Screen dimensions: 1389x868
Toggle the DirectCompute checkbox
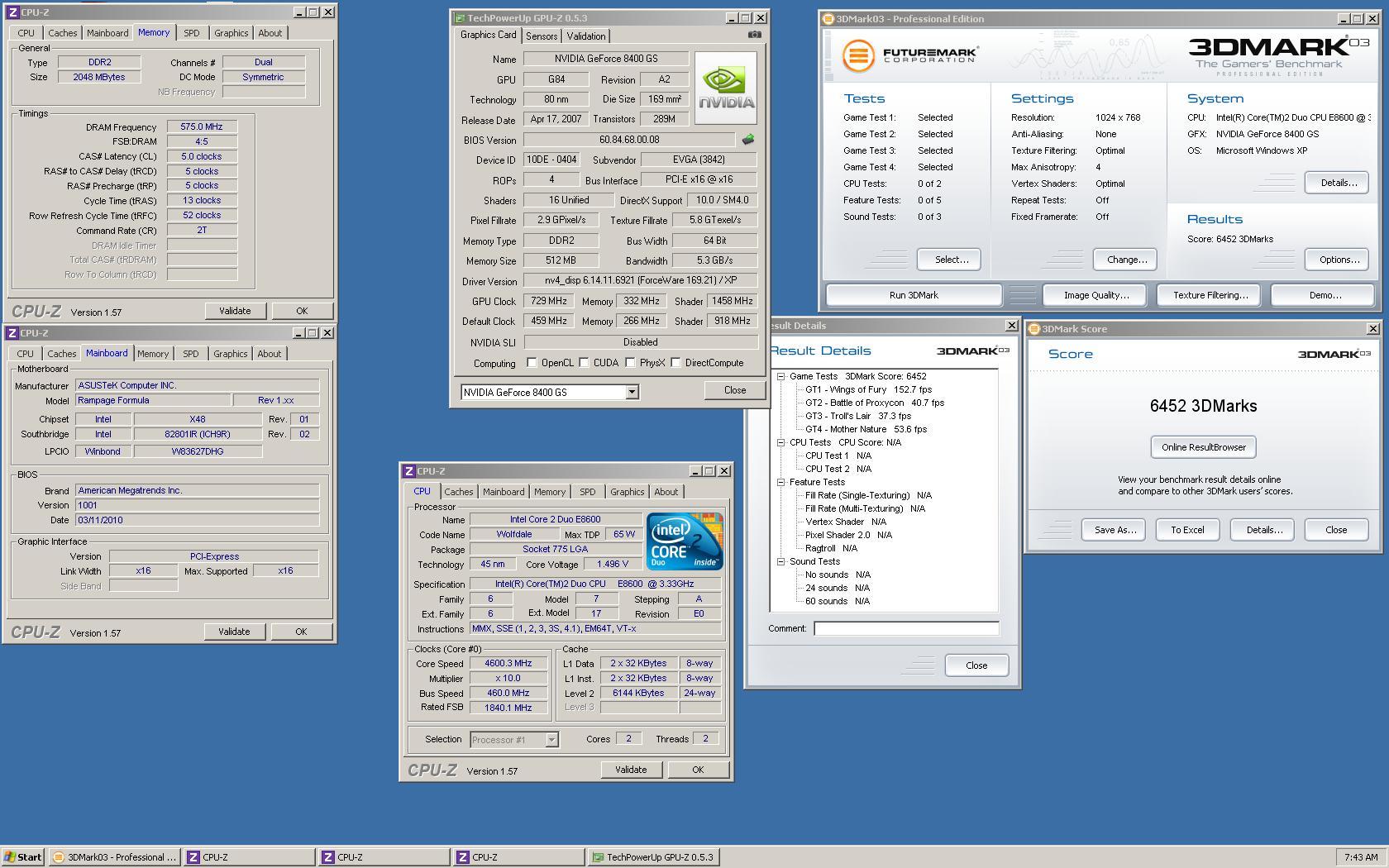pos(675,363)
